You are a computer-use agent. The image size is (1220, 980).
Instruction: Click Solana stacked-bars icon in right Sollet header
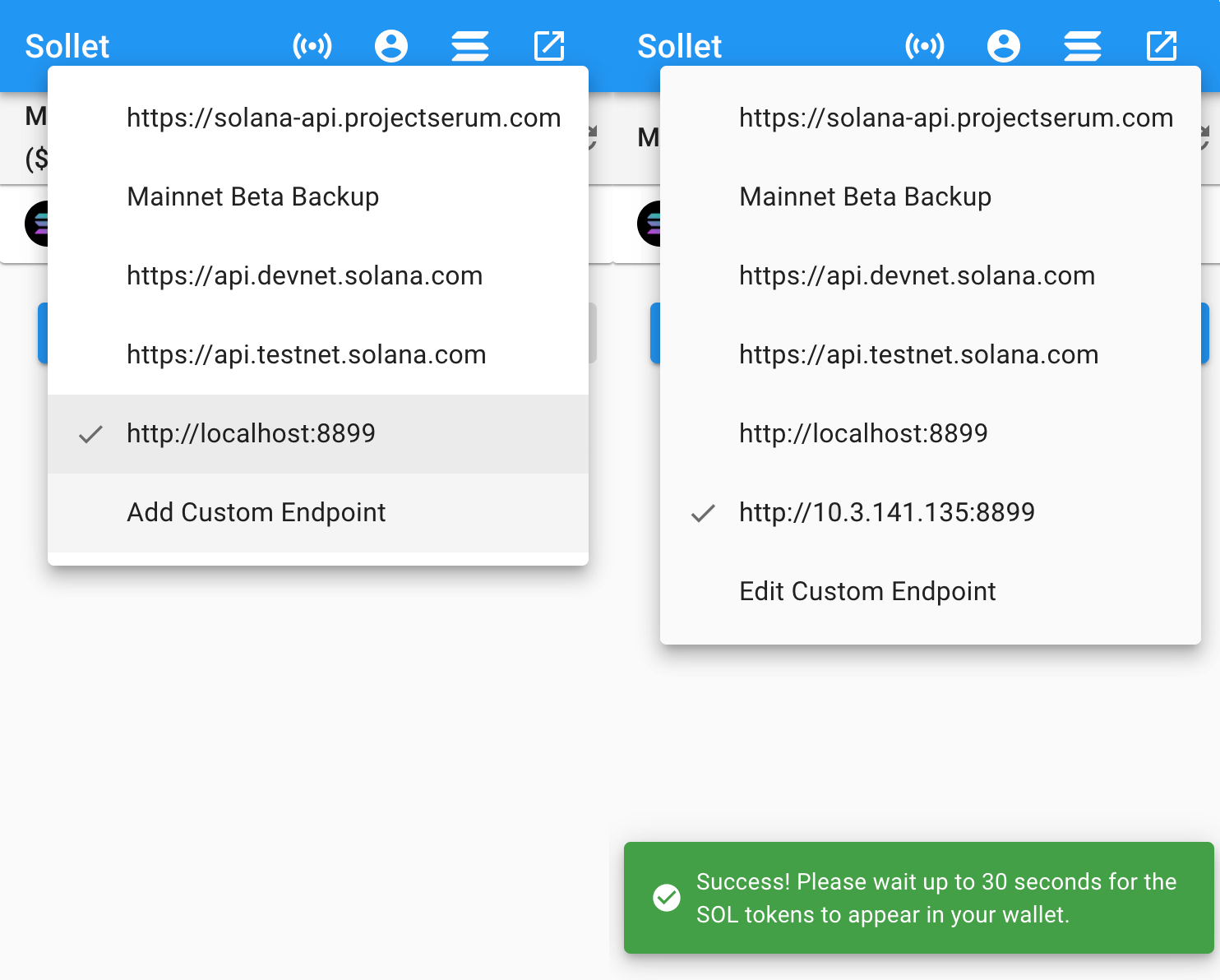pyautogui.click(x=1083, y=46)
